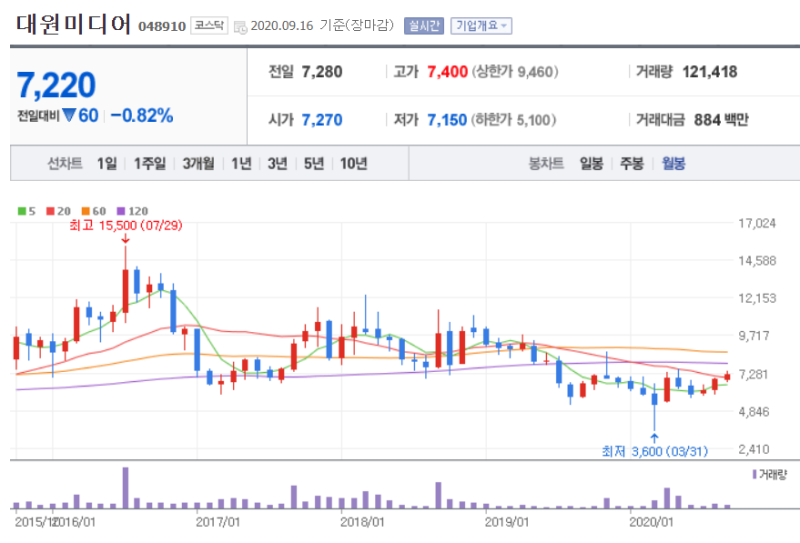
Task: Select the 5년 line chart tab
Action: coord(314,163)
